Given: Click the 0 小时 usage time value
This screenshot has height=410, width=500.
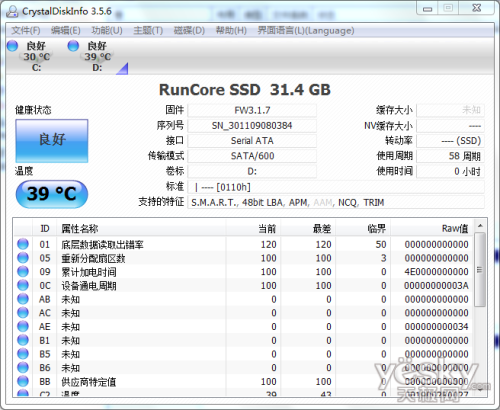Looking at the screenshot, I should [450, 171].
